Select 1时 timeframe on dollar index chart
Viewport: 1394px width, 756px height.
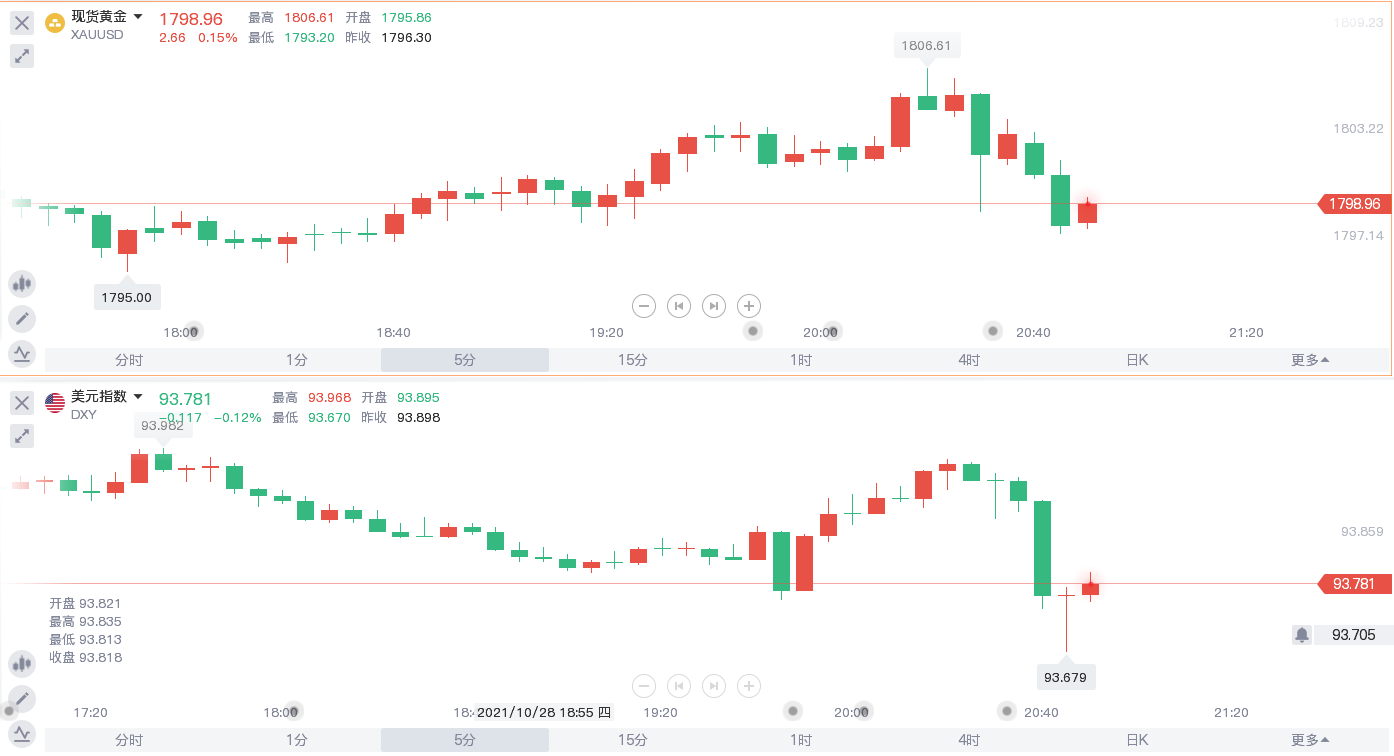(801, 740)
